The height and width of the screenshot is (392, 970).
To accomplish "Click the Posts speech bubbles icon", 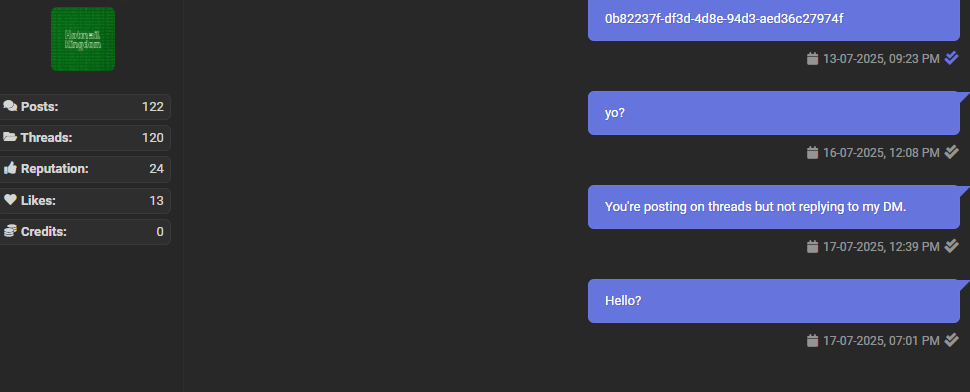I will pyautogui.click(x=10, y=106).
